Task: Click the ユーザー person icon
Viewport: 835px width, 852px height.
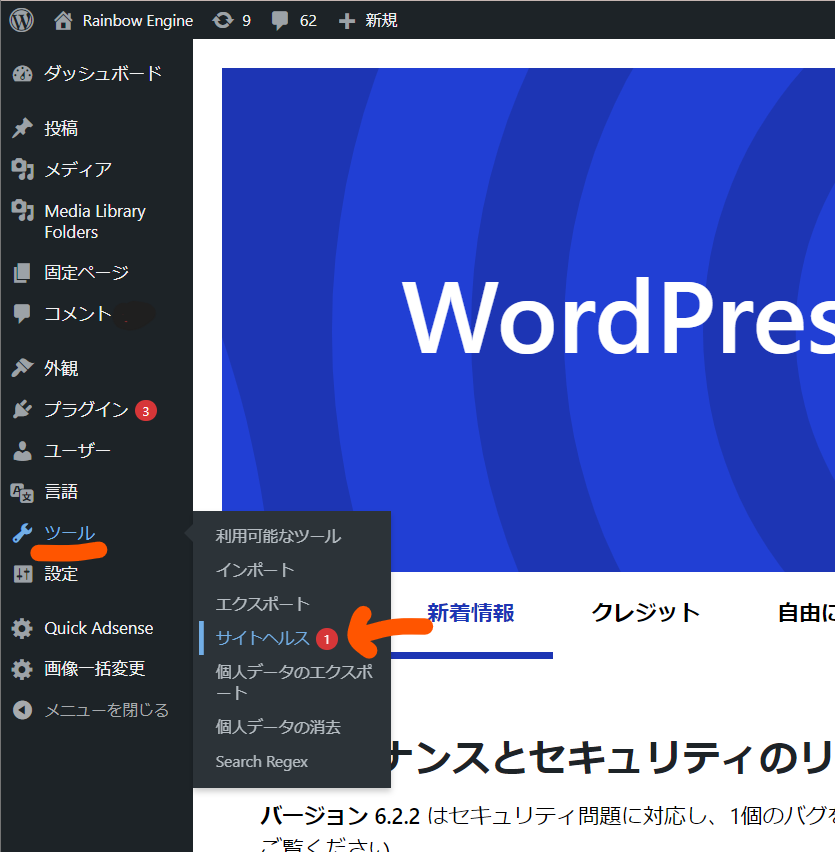Action: click(22, 450)
